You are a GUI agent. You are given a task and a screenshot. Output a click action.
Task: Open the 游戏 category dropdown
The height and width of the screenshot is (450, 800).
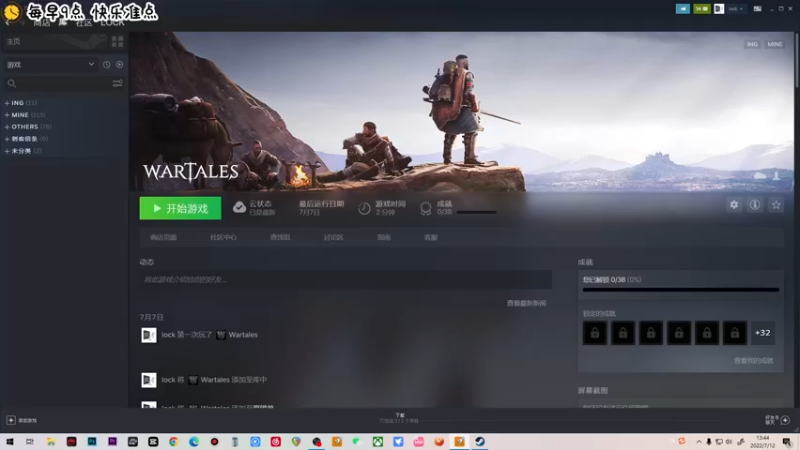point(50,65)
